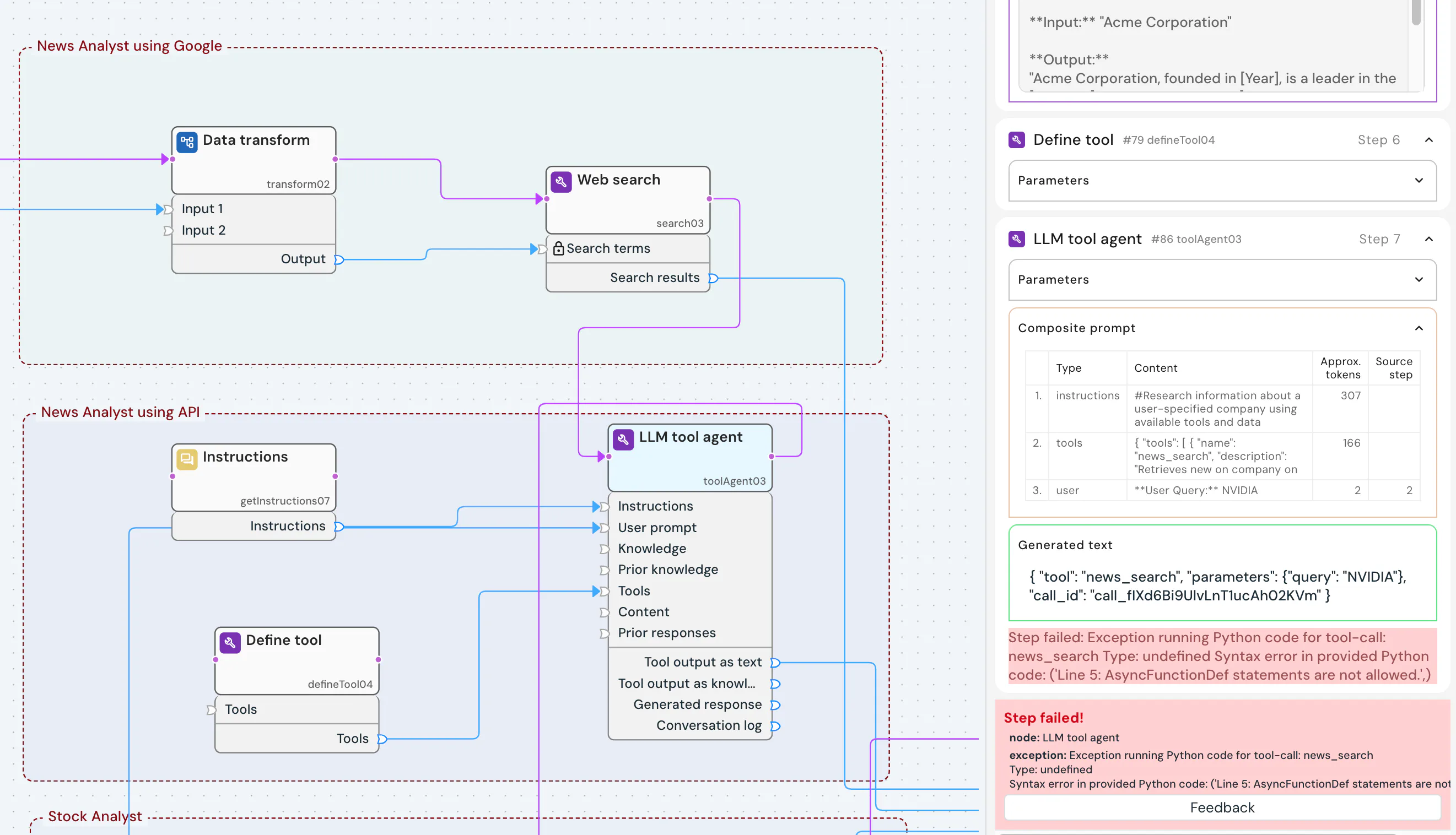Collapse the LLM tool agent Step 7 section
Image resolution: width=1456 pixels, height=835 pixels.
click(x=1428, y=239)
